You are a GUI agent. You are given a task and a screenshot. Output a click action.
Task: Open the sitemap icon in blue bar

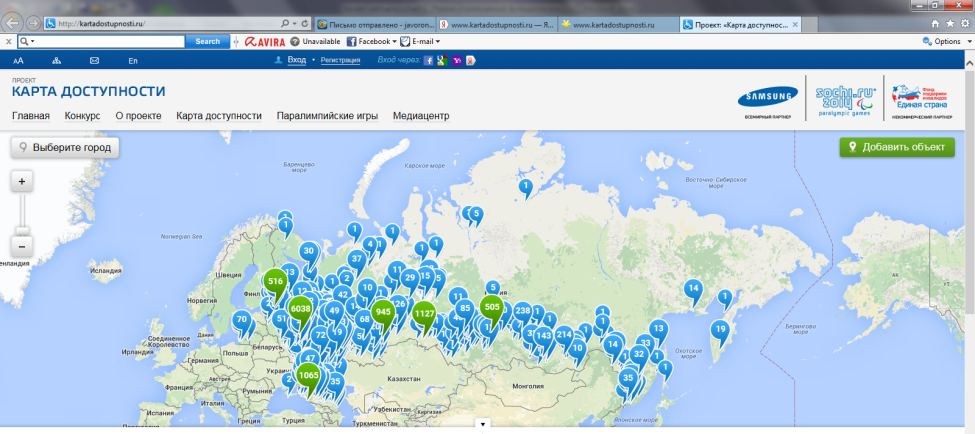(x=57, y=61)
